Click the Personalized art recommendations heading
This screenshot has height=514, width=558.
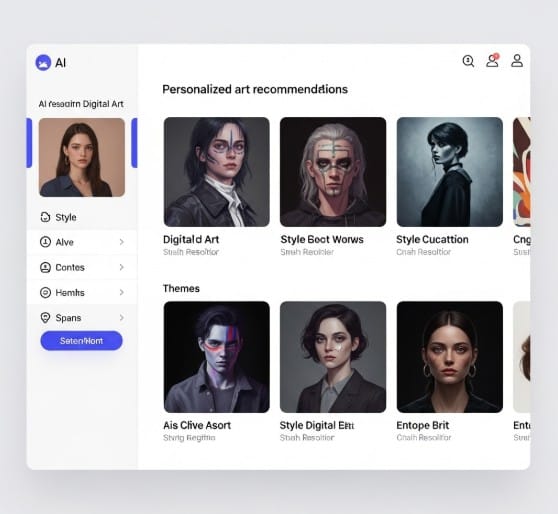255,89
